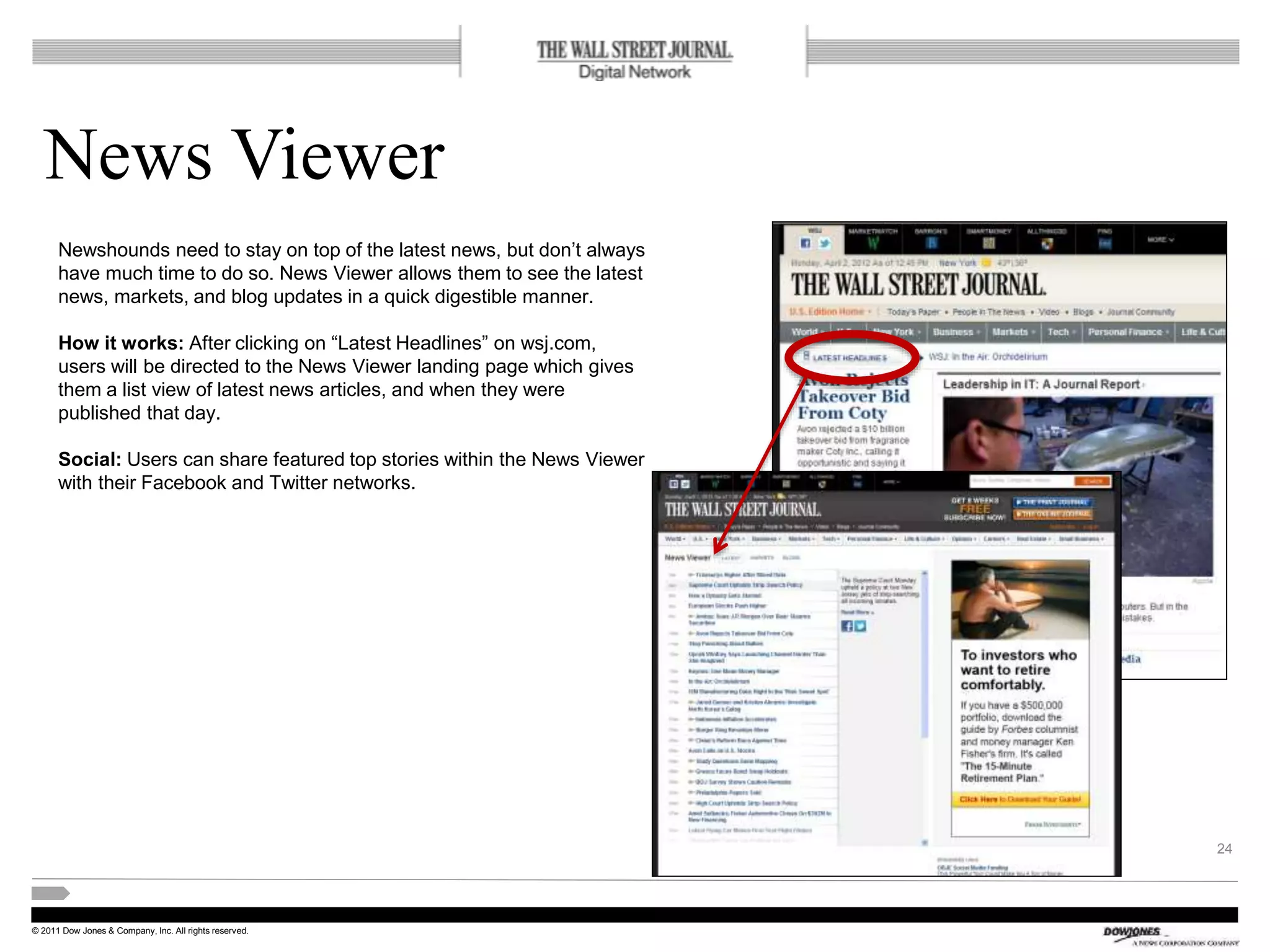Open FINS network icon on WSJ homepage
This screenshot has height=952, width=1270.
(1104, 244)
